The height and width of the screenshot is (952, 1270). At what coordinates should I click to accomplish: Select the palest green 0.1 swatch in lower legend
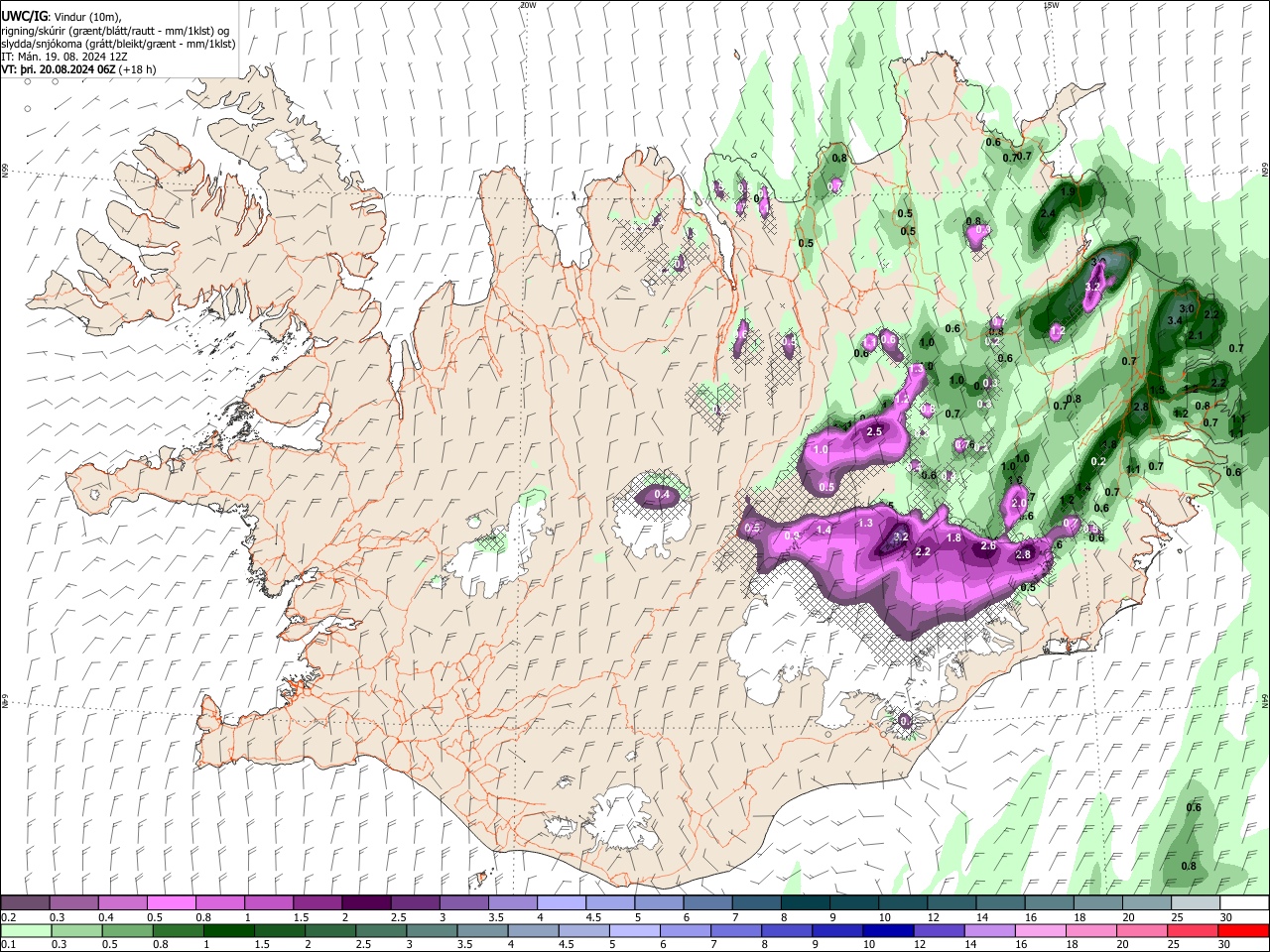pyautogui.click(x=26, y=930)
